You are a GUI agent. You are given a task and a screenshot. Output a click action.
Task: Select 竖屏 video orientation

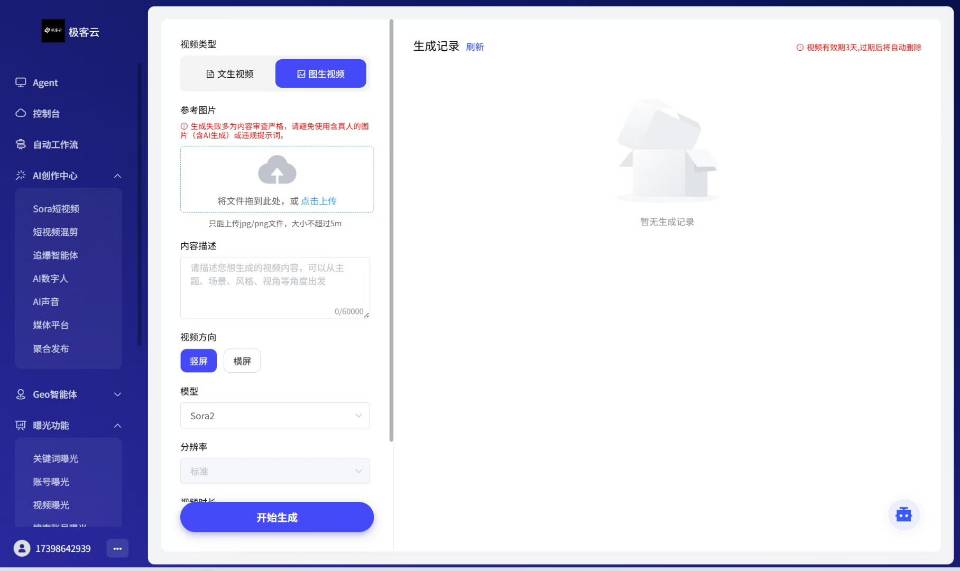coord(198,360)
